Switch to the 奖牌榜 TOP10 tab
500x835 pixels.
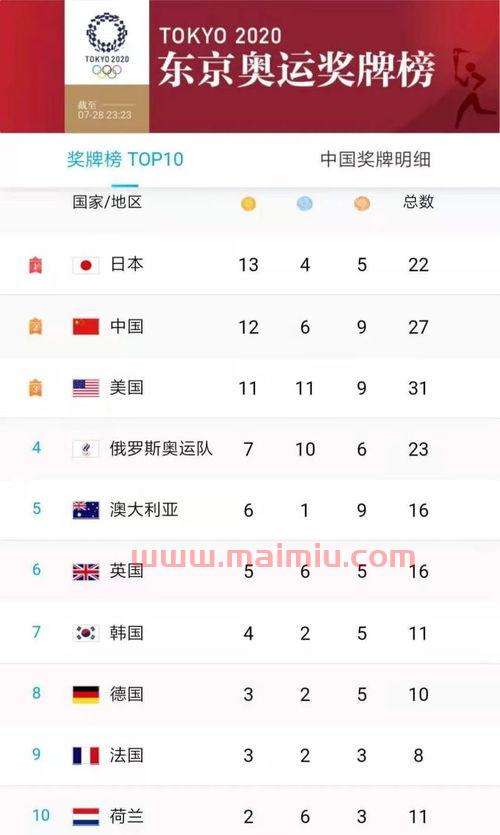tap(125, 159)
